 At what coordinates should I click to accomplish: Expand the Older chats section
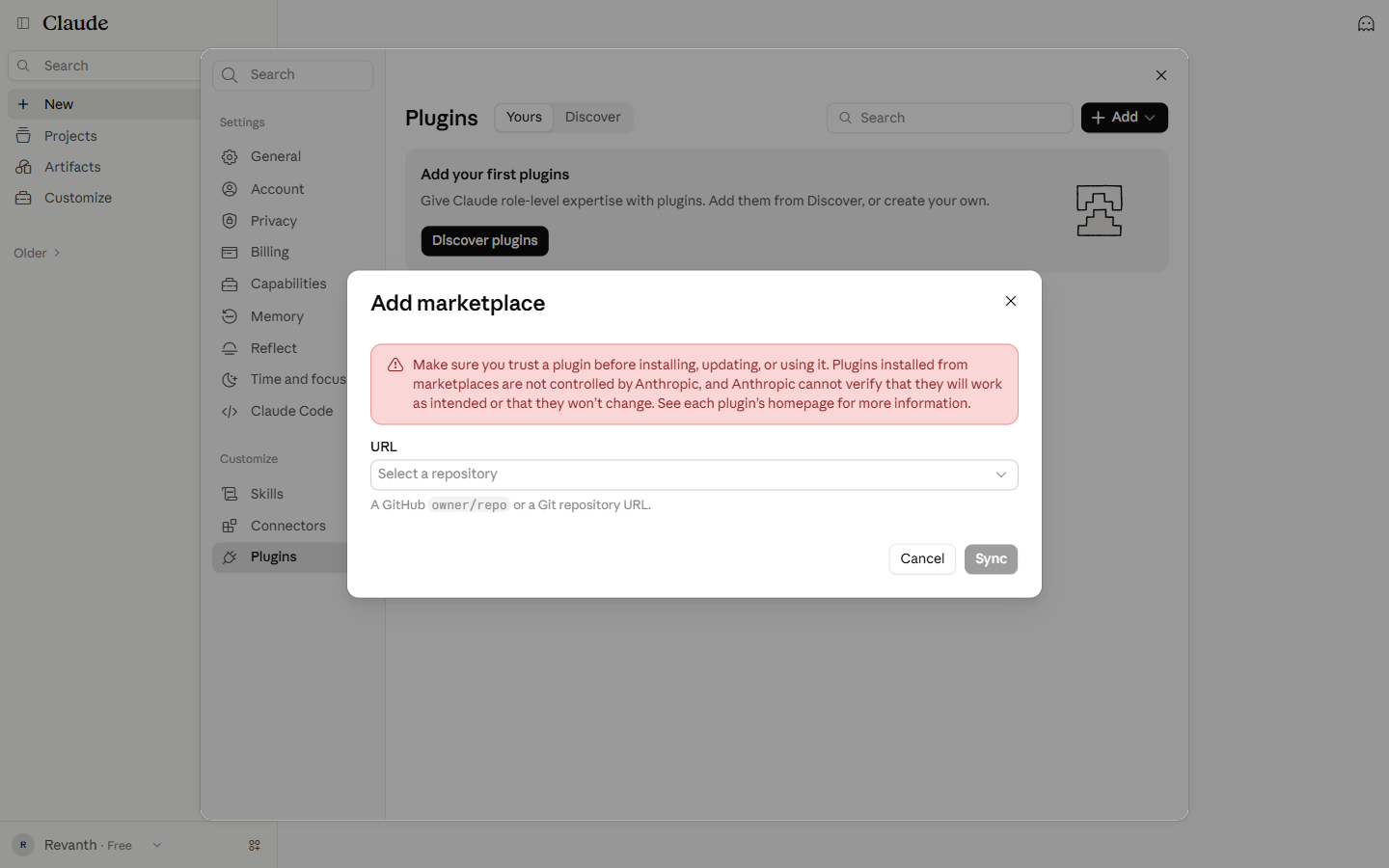[38, 253]
